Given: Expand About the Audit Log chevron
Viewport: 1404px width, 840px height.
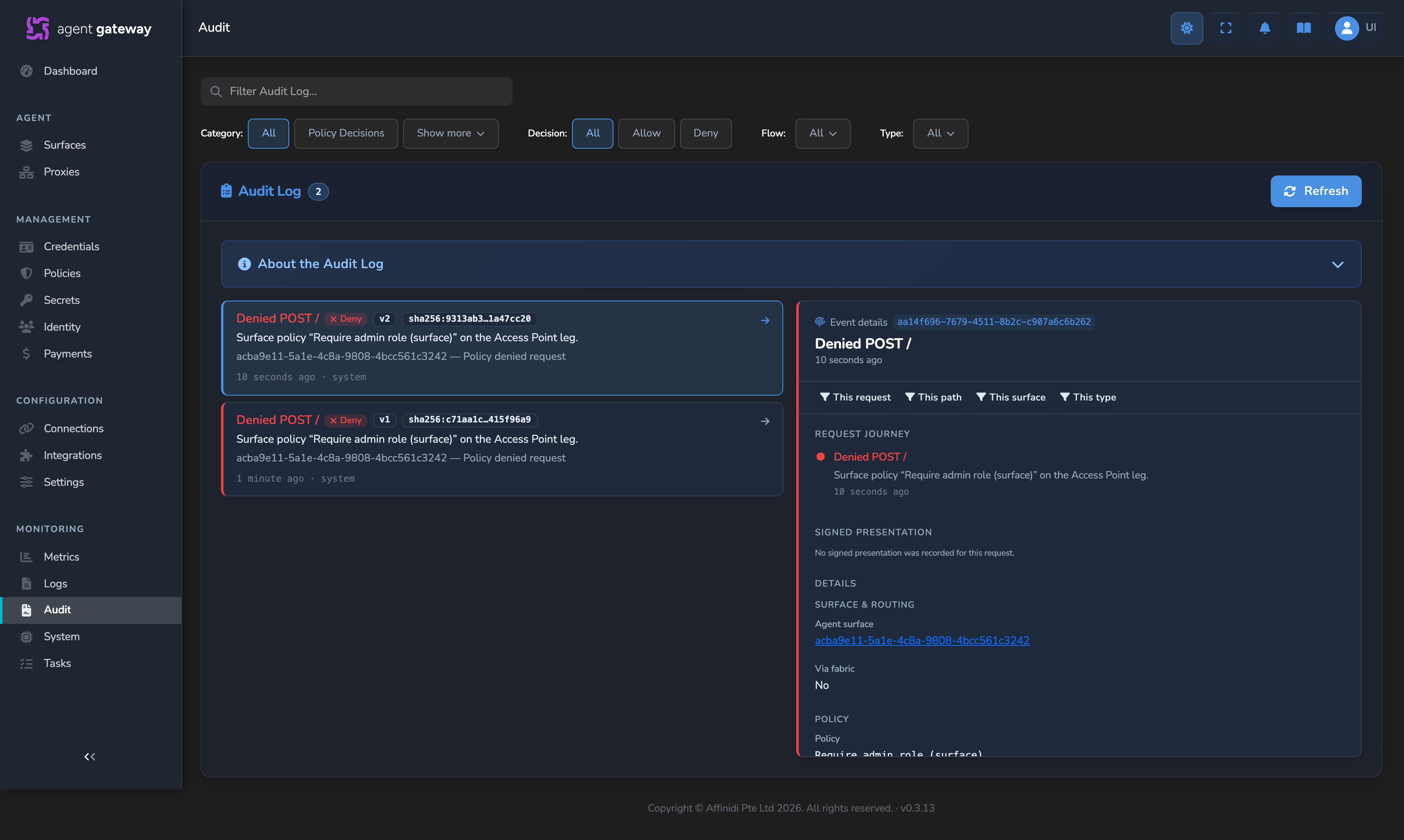Looking at the screenshot, I should pos(1337,264).
